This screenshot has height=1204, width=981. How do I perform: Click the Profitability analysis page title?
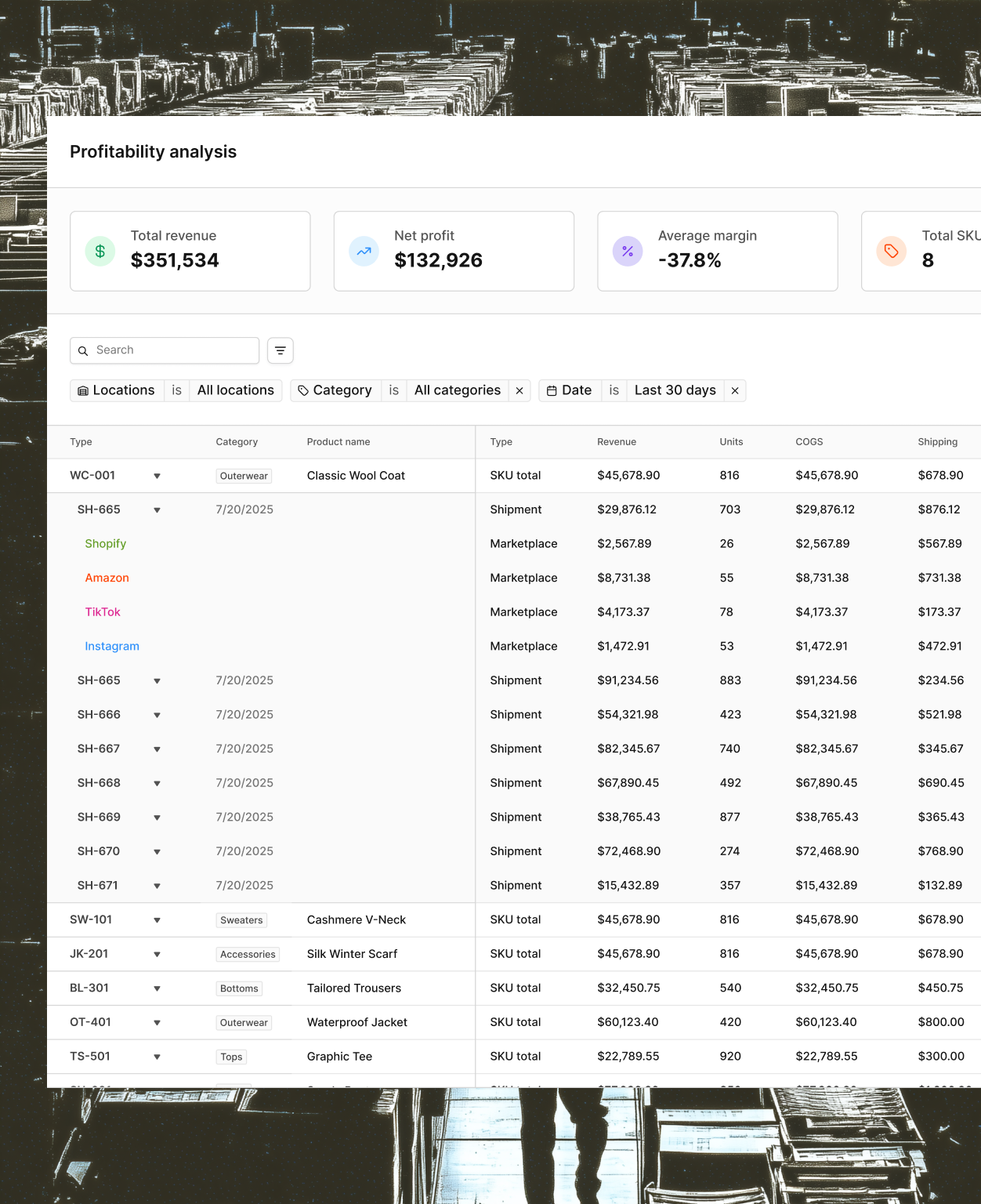(x=153, y=152)
